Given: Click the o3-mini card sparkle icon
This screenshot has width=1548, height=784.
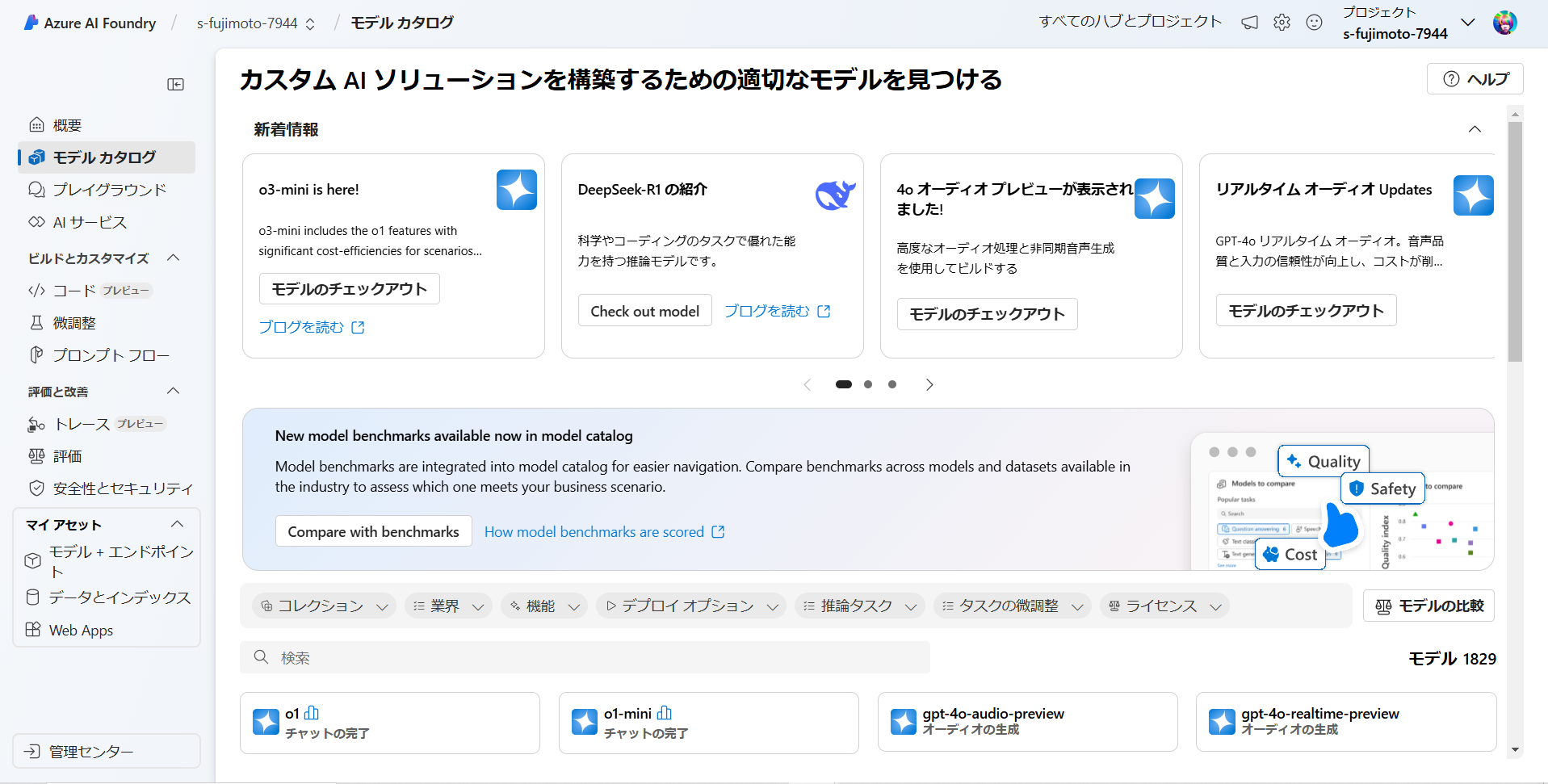Looking at the screenshot, I should click(x=517, y=190).
